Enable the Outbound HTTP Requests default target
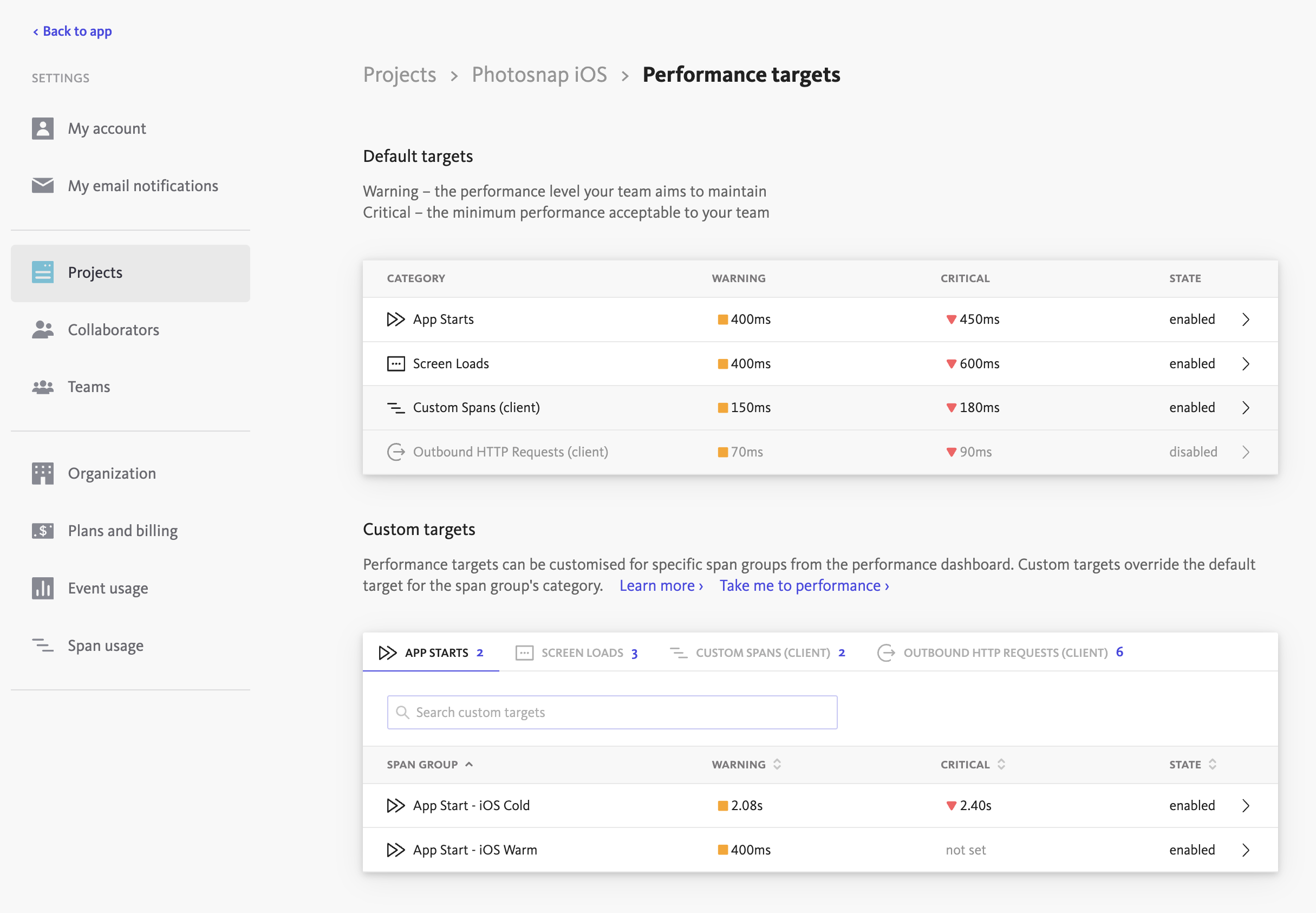The width and height of the screenshot is (1316, 913). [1193, 451]
